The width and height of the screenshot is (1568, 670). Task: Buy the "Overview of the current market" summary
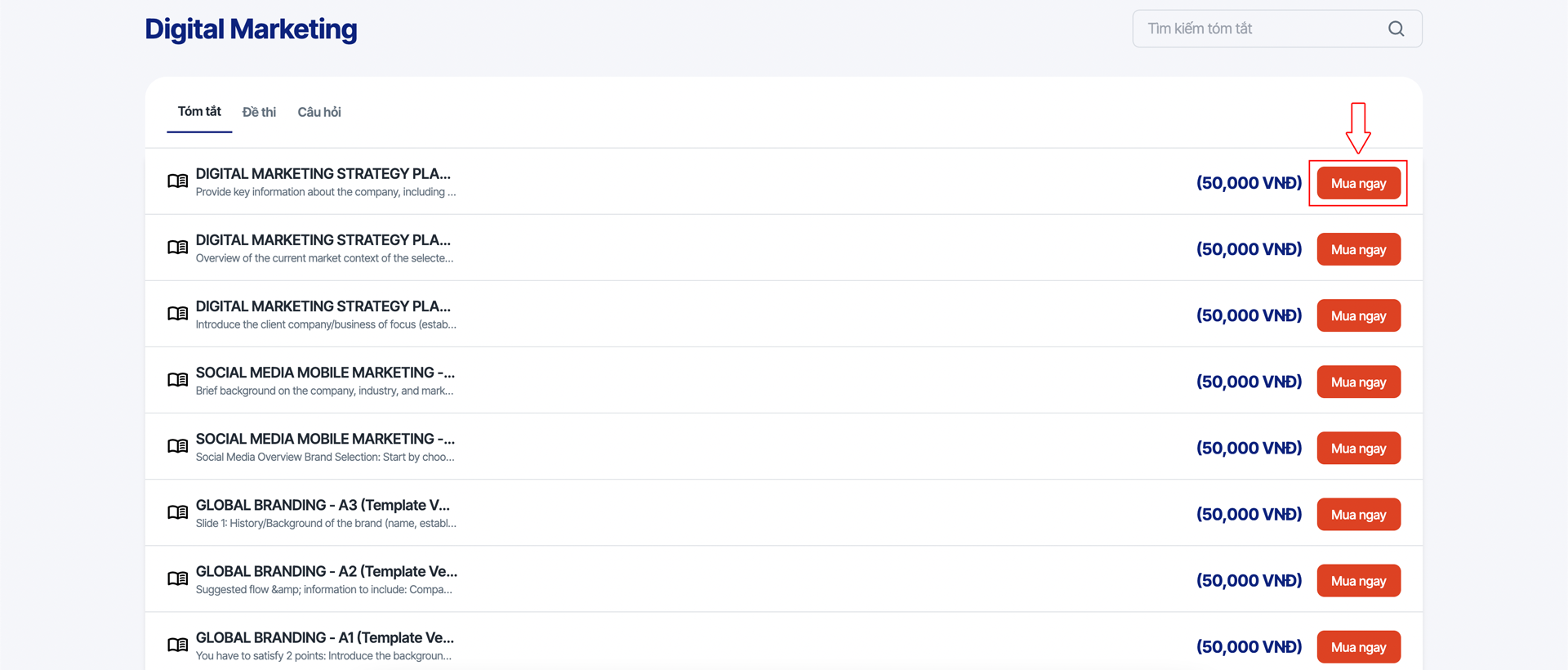click(1358, 249)
